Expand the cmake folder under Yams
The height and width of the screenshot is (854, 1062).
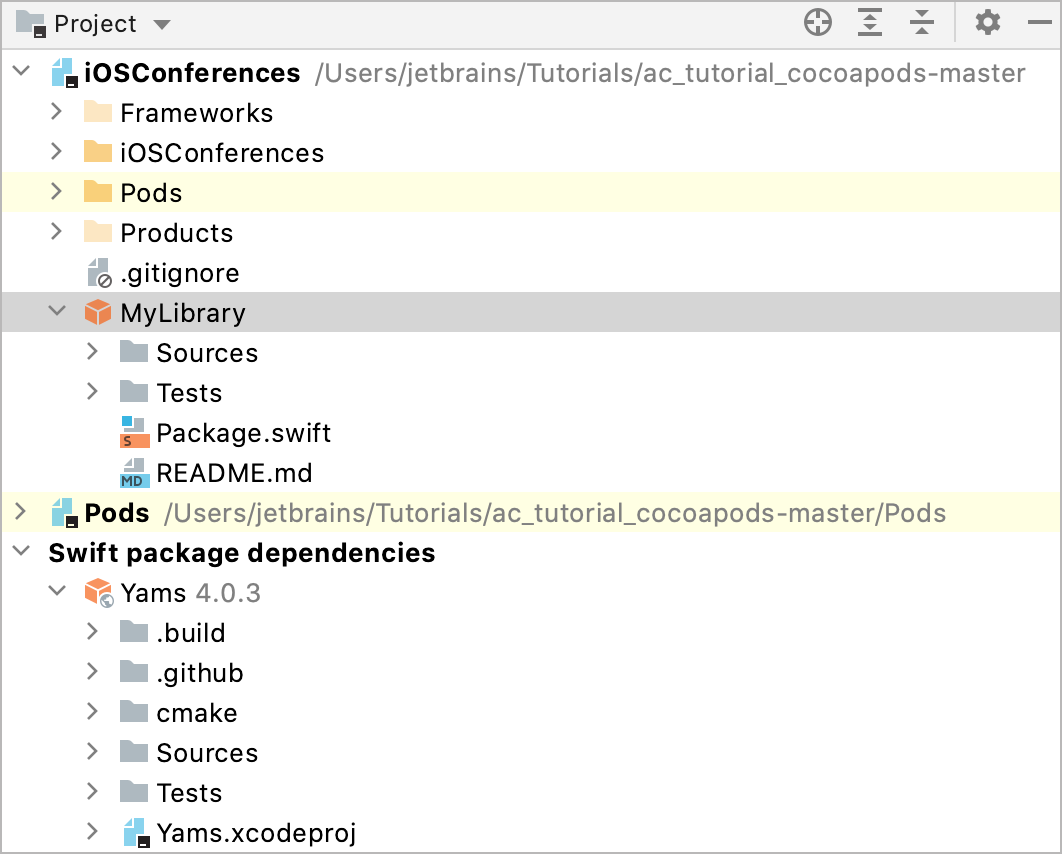tap(93, 713)
